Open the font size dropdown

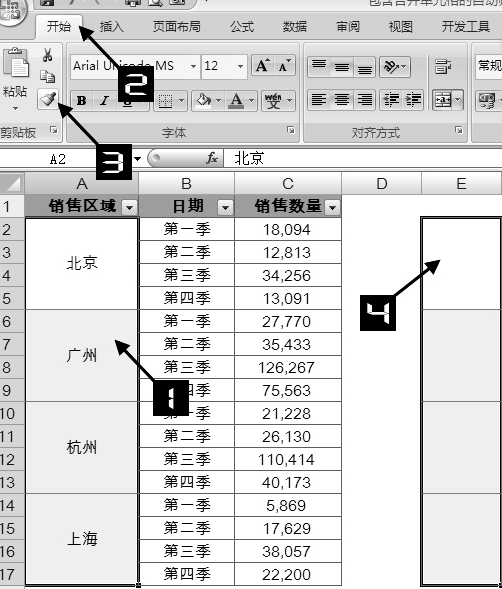pos(240,66)
